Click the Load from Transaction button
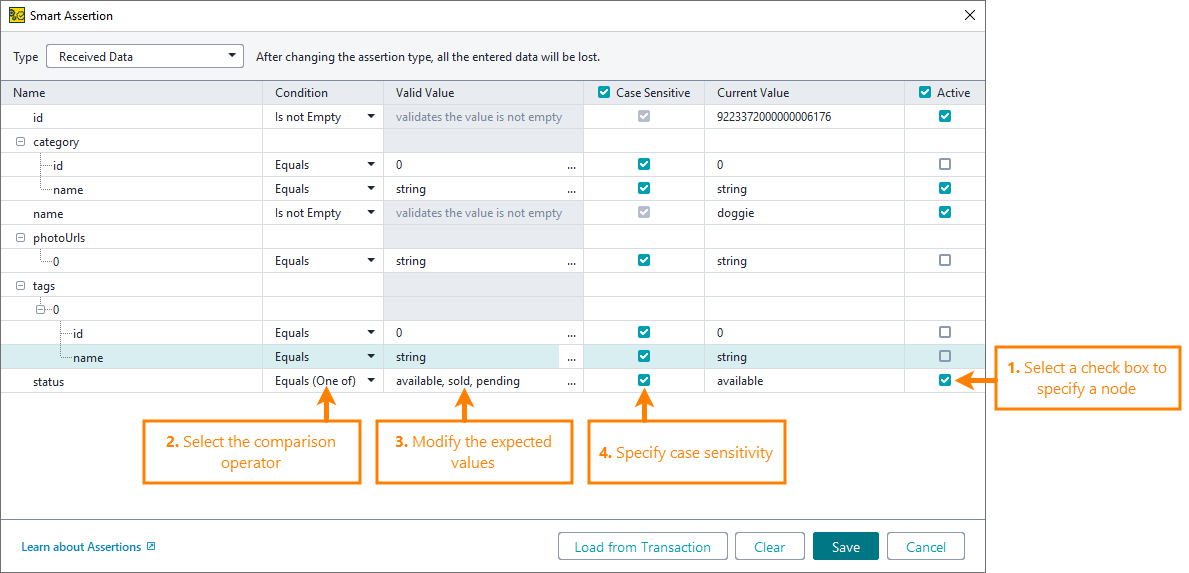Image resolution: width=1189 pixels, height=573 pixels. tap(642, 546)
